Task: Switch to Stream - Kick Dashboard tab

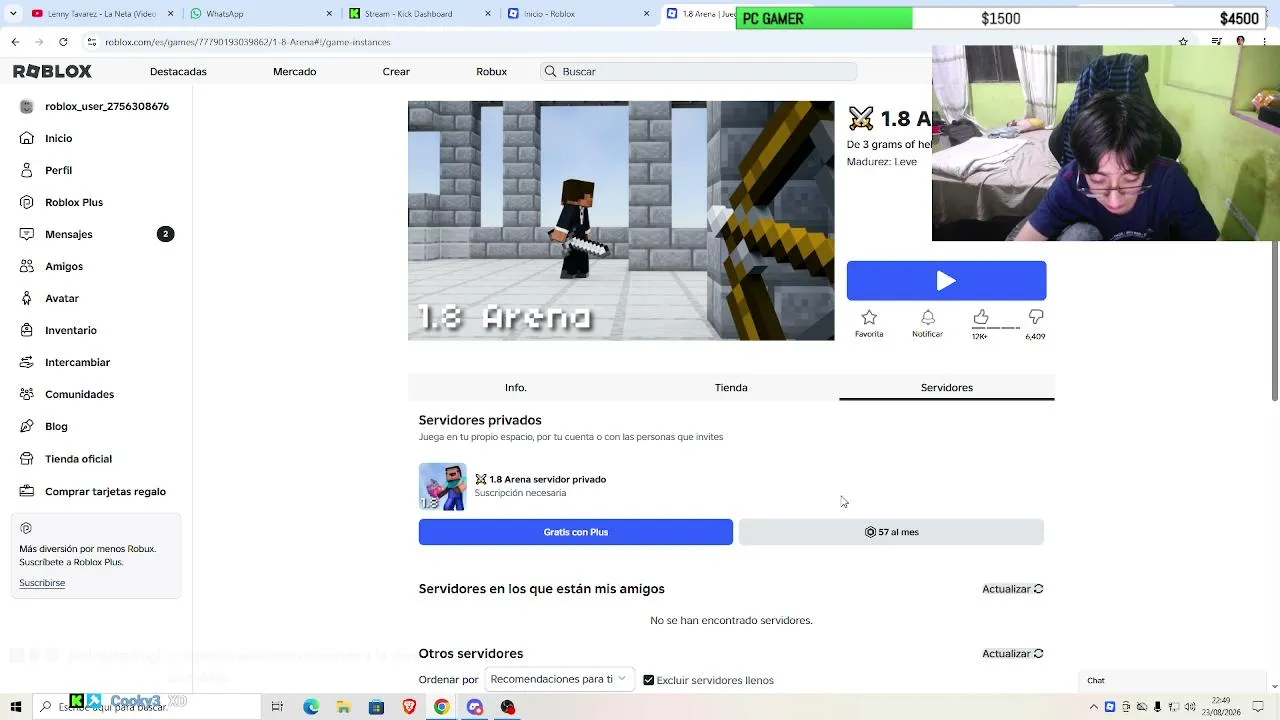Action: (x=420, y=14)
